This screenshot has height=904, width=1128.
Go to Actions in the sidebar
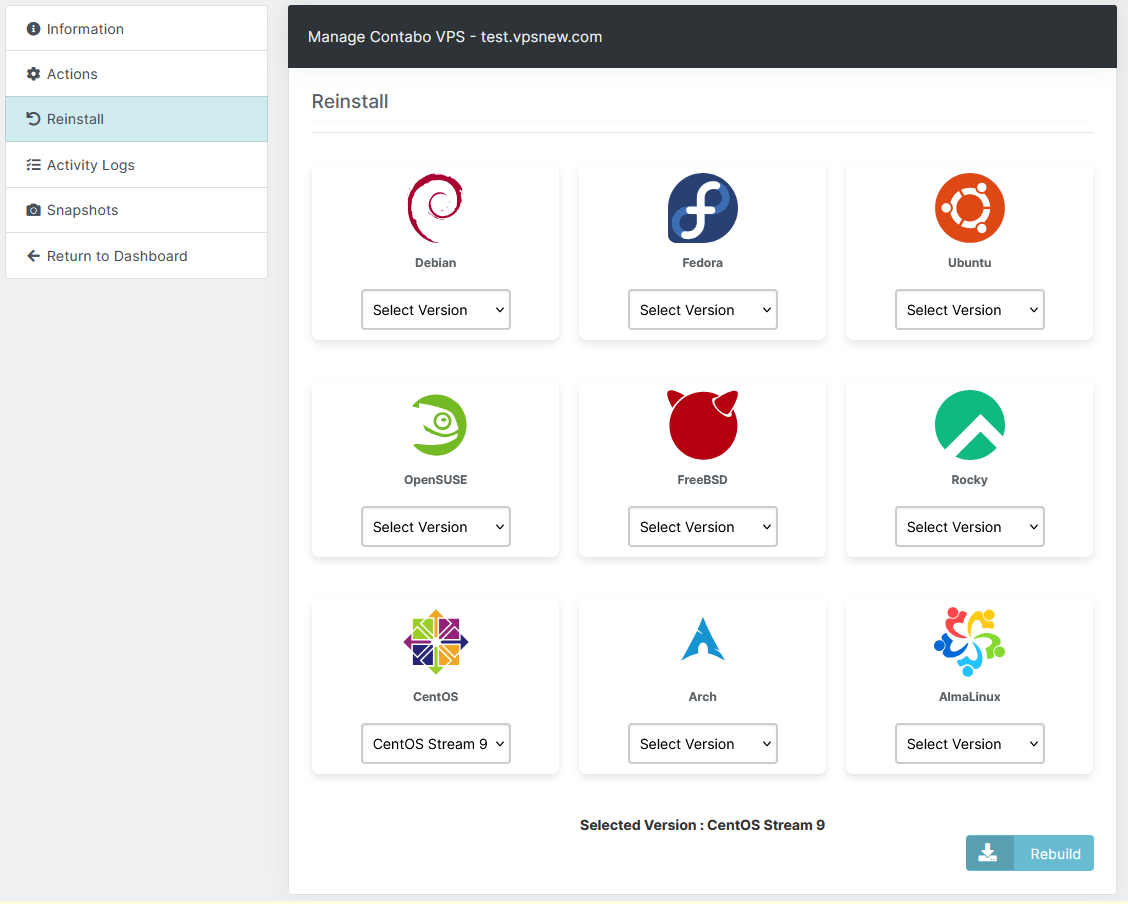[x=136, y=74]
